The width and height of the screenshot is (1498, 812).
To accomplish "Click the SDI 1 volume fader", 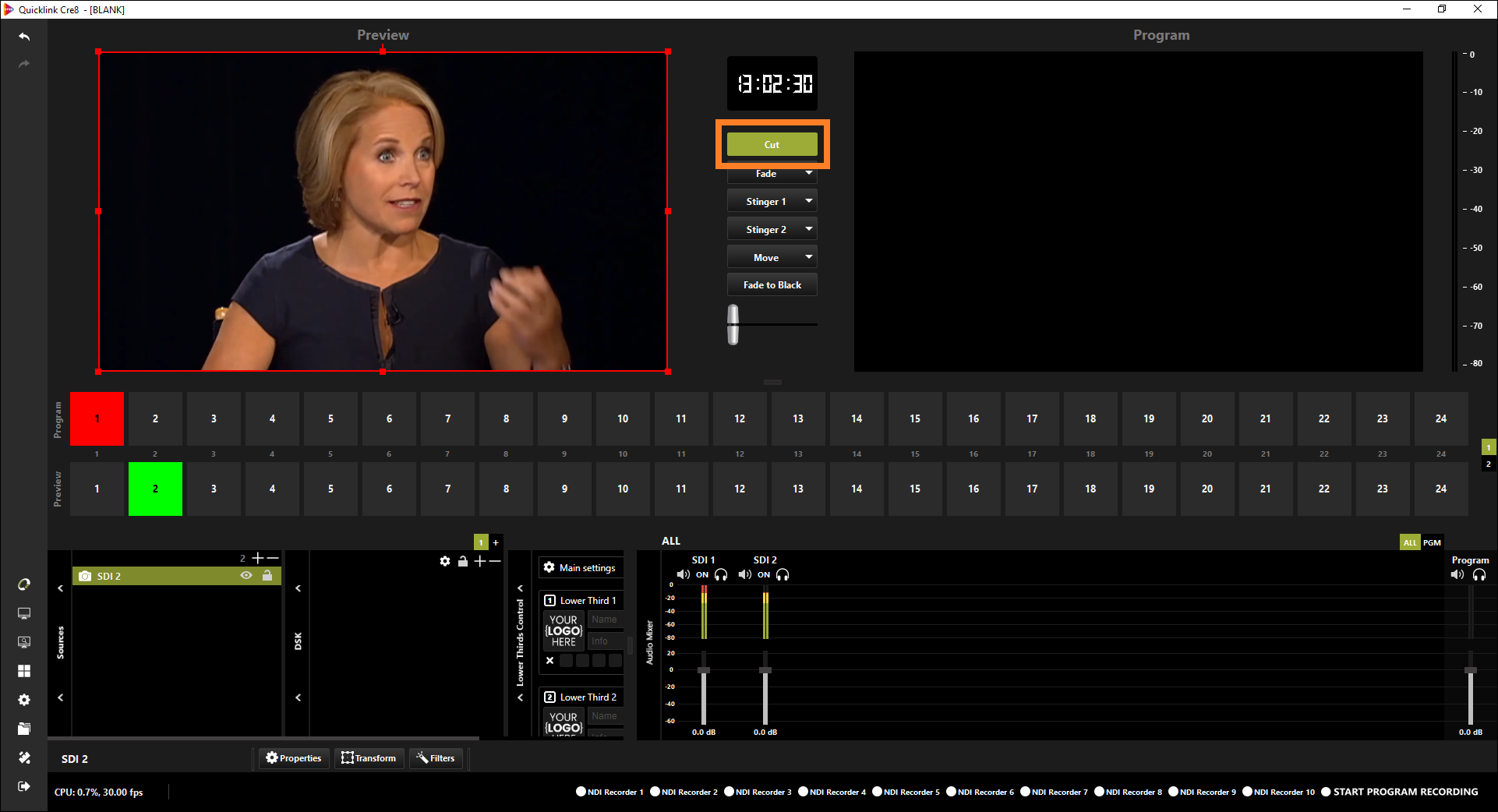I will click(704, 670).
